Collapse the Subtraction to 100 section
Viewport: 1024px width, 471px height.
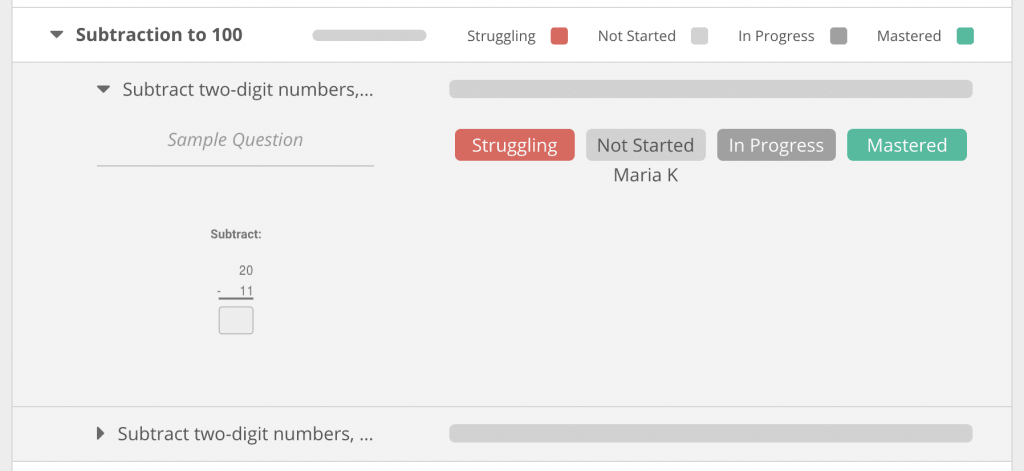(x=57, y=36)
